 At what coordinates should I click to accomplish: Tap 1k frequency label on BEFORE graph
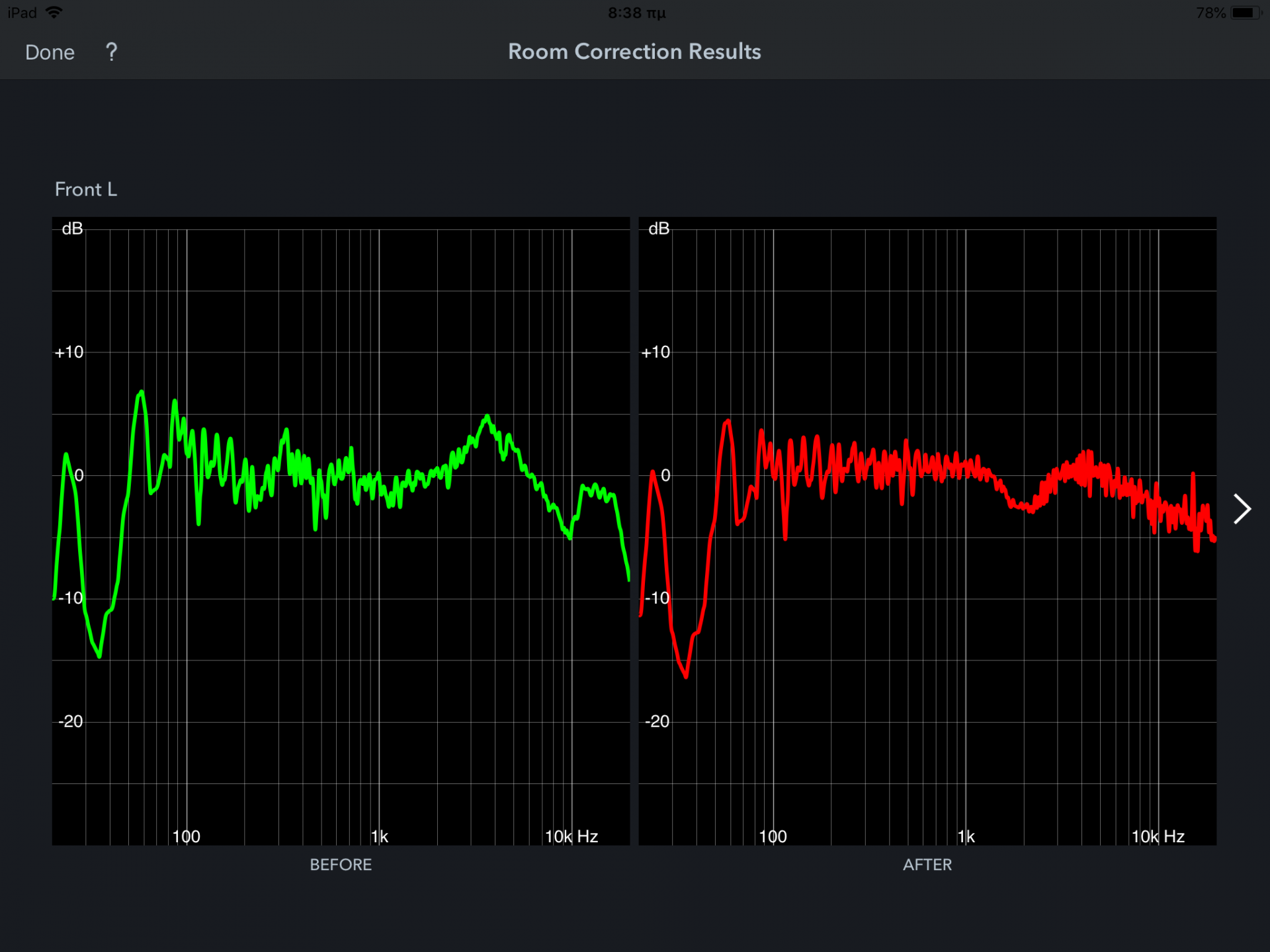[380, 836]
